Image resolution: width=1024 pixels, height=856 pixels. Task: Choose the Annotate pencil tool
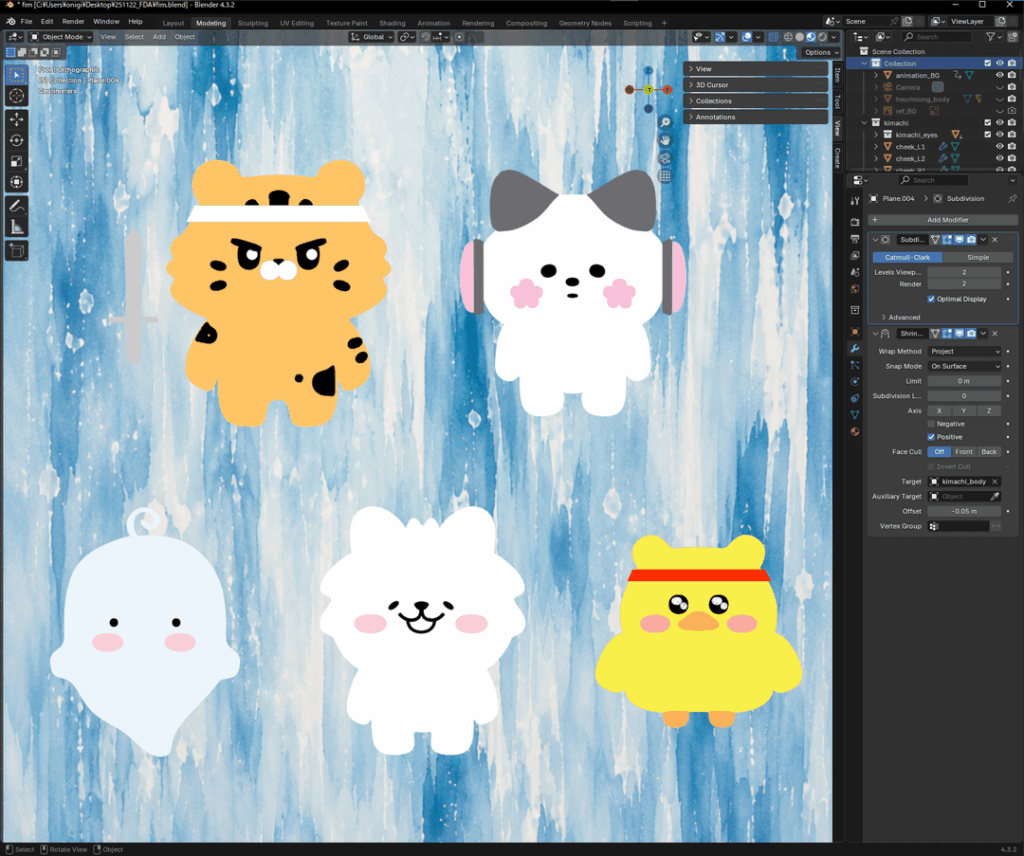tap(17, 206)
